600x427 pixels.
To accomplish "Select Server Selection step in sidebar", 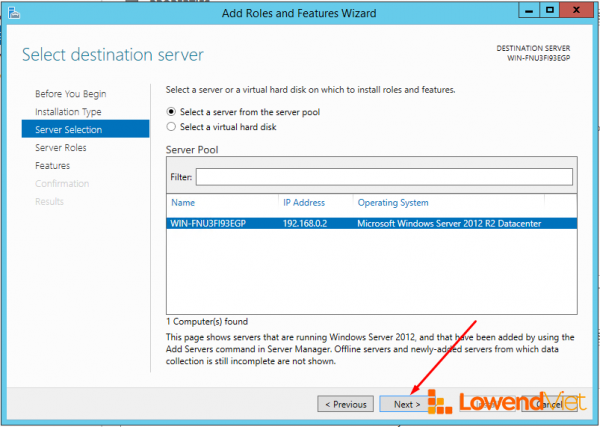I will (x=85, y=129).
